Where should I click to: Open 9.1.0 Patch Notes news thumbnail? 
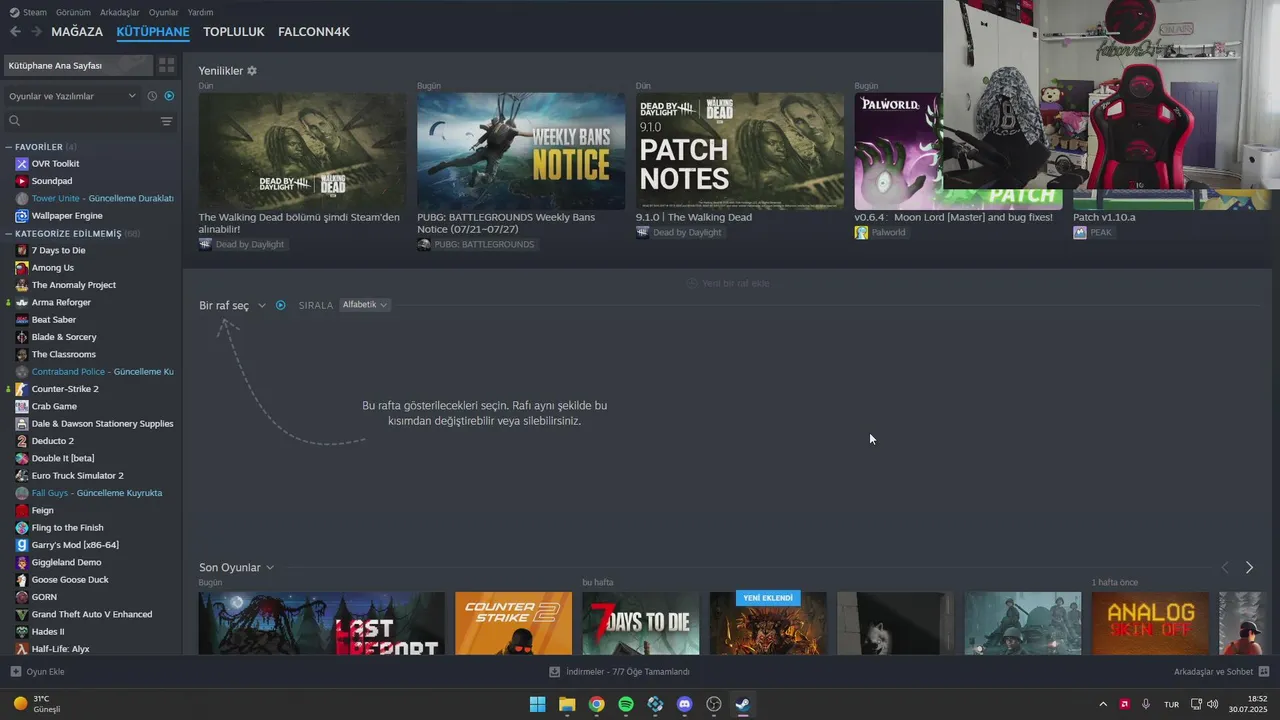740,151
